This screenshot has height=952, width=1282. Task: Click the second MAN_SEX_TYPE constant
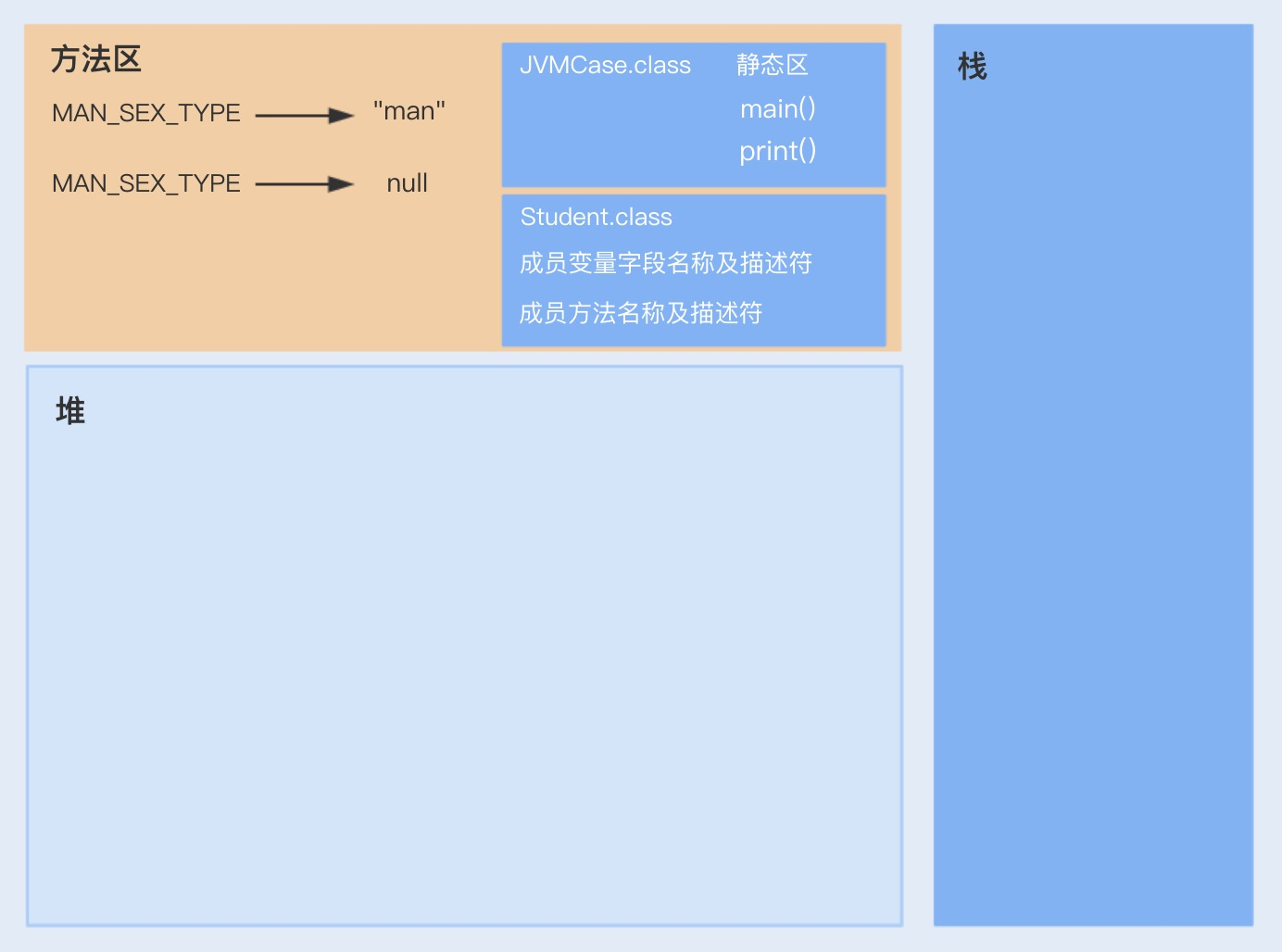[x=146, y=183]
